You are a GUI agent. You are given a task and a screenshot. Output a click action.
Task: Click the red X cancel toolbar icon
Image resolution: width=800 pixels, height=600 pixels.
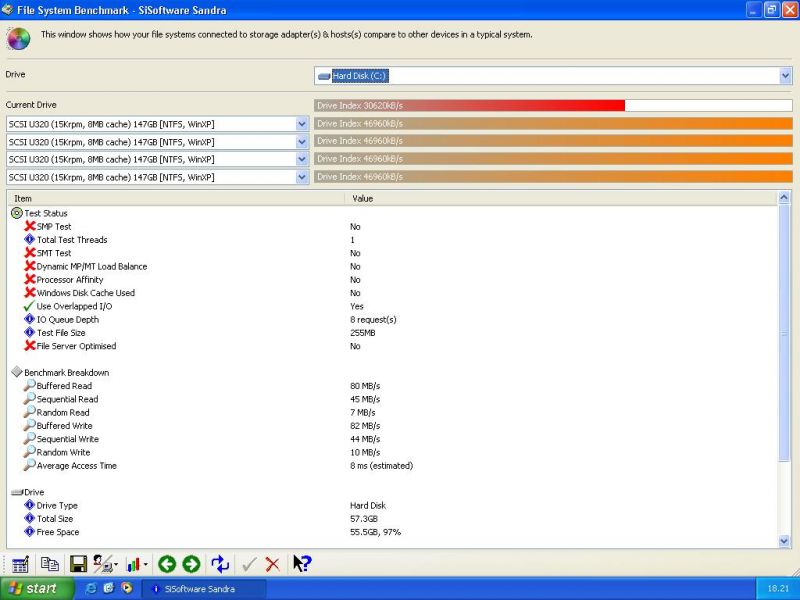[273, 564]
